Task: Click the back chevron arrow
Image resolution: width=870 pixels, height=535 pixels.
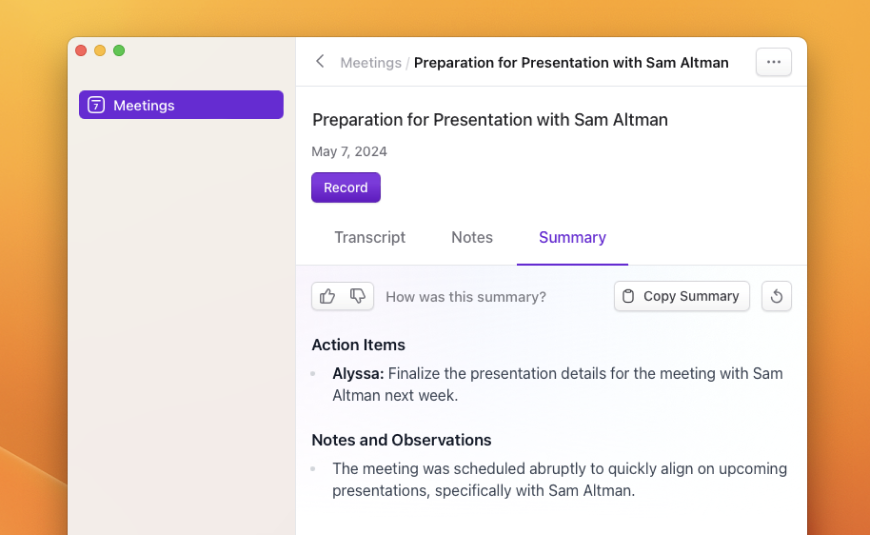Action: coord(320,62)
